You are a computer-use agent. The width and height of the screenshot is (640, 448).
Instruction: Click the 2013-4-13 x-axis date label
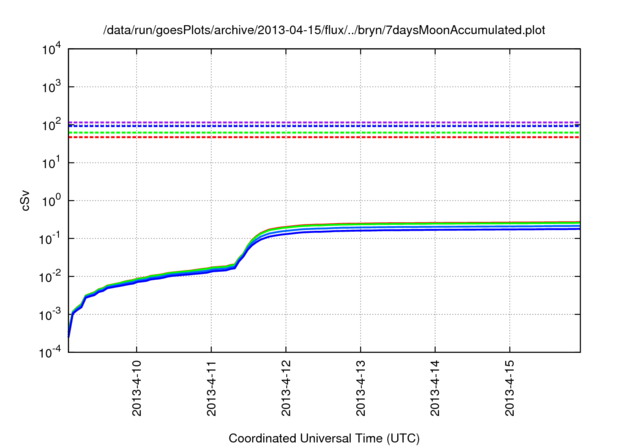(x=360, y=388)
